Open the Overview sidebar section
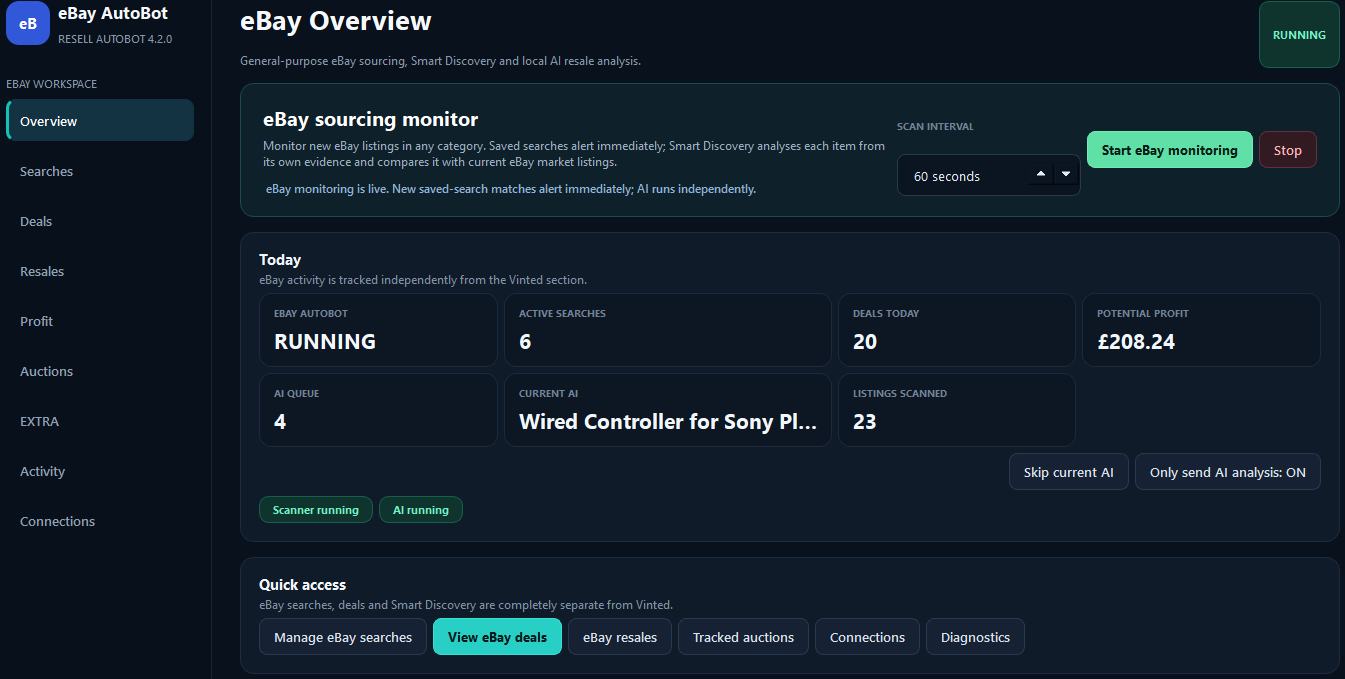 pyautogui.click(x=100, y=121)
